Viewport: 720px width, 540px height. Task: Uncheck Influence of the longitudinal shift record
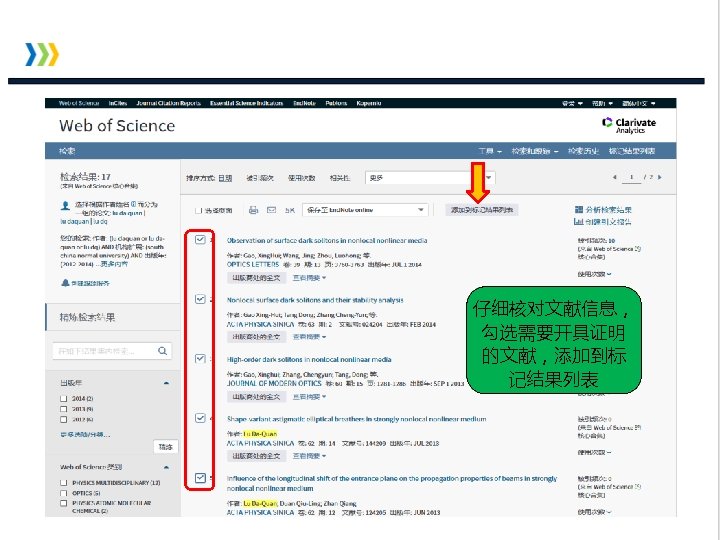click(x=200, y=478)
